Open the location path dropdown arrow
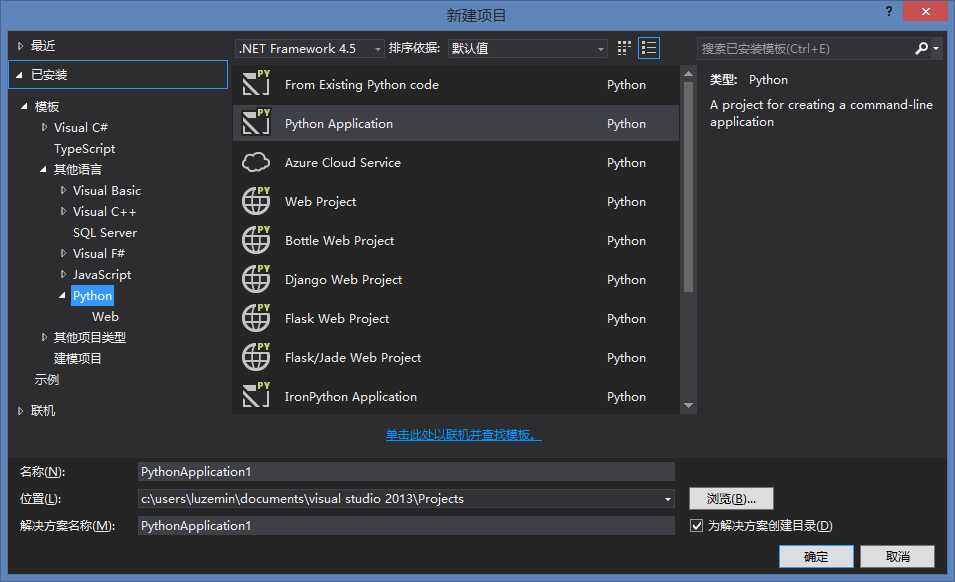This screenshot has width=955, height=582. tap(668, 499)
